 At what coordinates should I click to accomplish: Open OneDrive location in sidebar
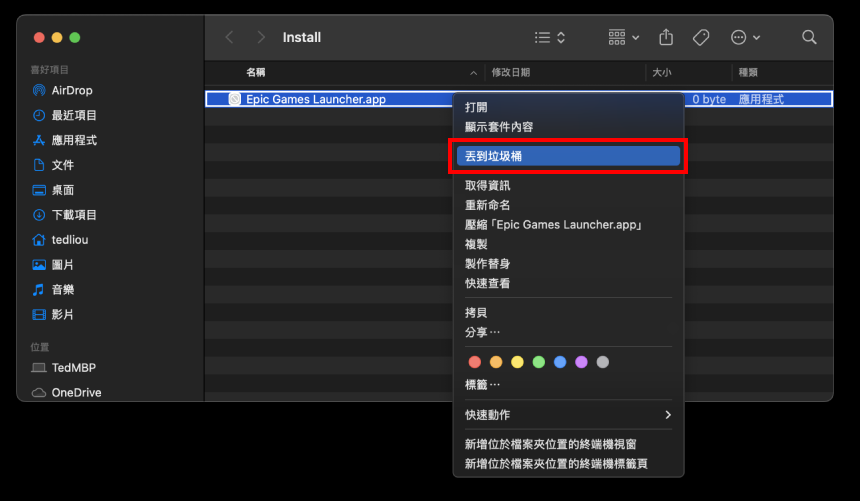click(75, 392)
